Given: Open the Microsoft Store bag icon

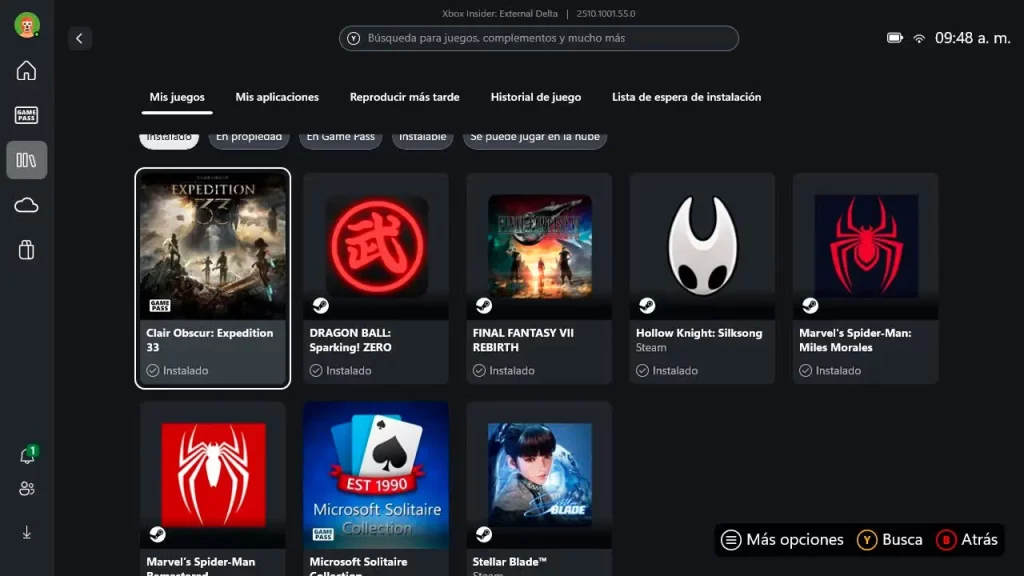Looking at the screenshot, I should [26, 250].
